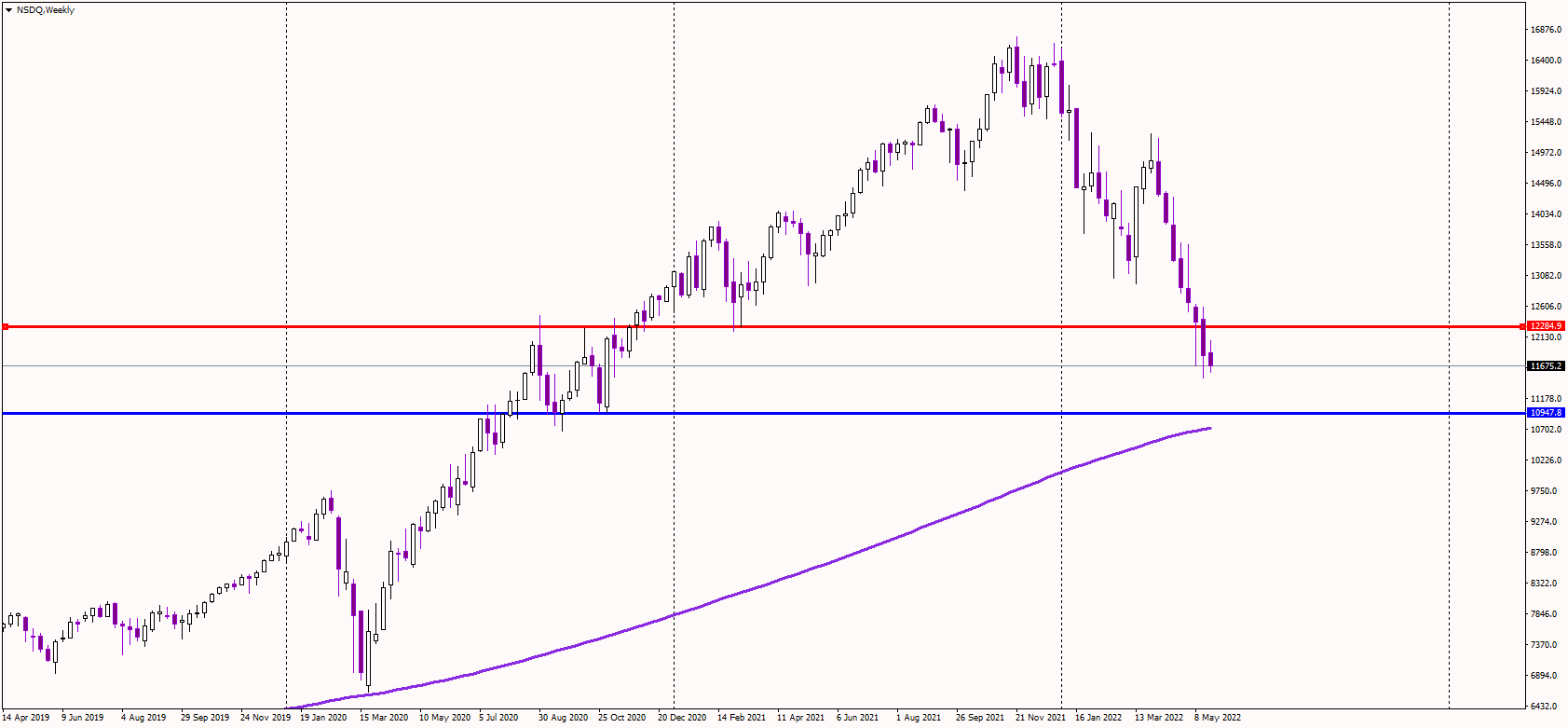This screenshot has width=1568, height=728.
Task: Click the blue 10947.8 price label
Action: click(x=1547, y=413)
